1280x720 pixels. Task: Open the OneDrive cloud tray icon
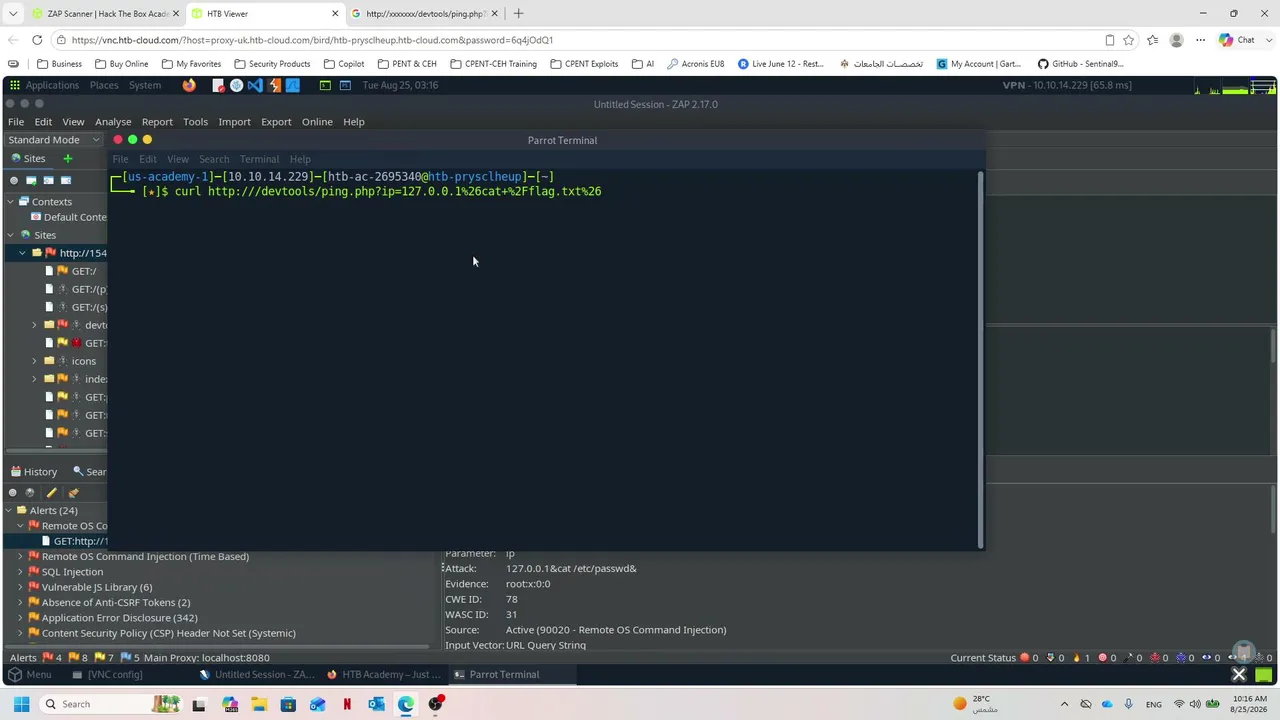coord(1107,704)
